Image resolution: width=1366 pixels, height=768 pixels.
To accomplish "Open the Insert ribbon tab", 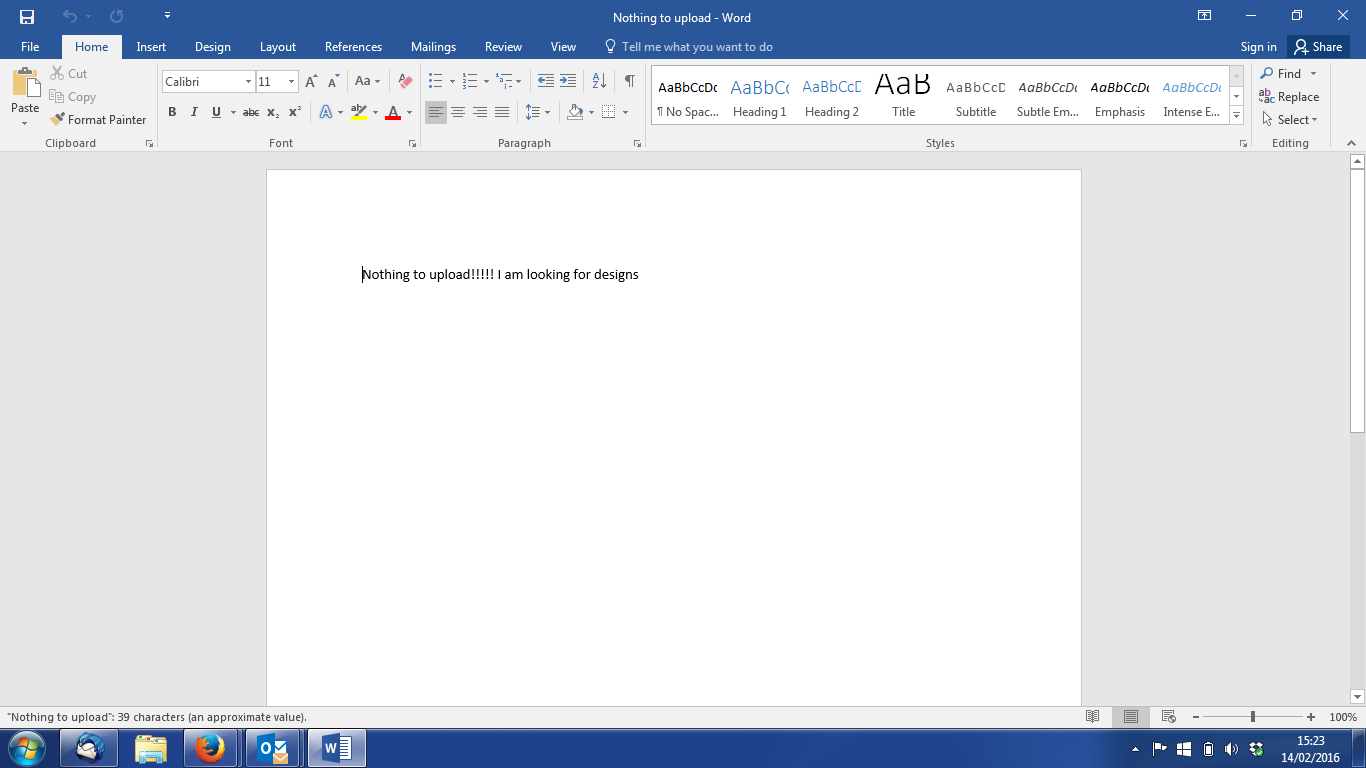I will 151,47.
